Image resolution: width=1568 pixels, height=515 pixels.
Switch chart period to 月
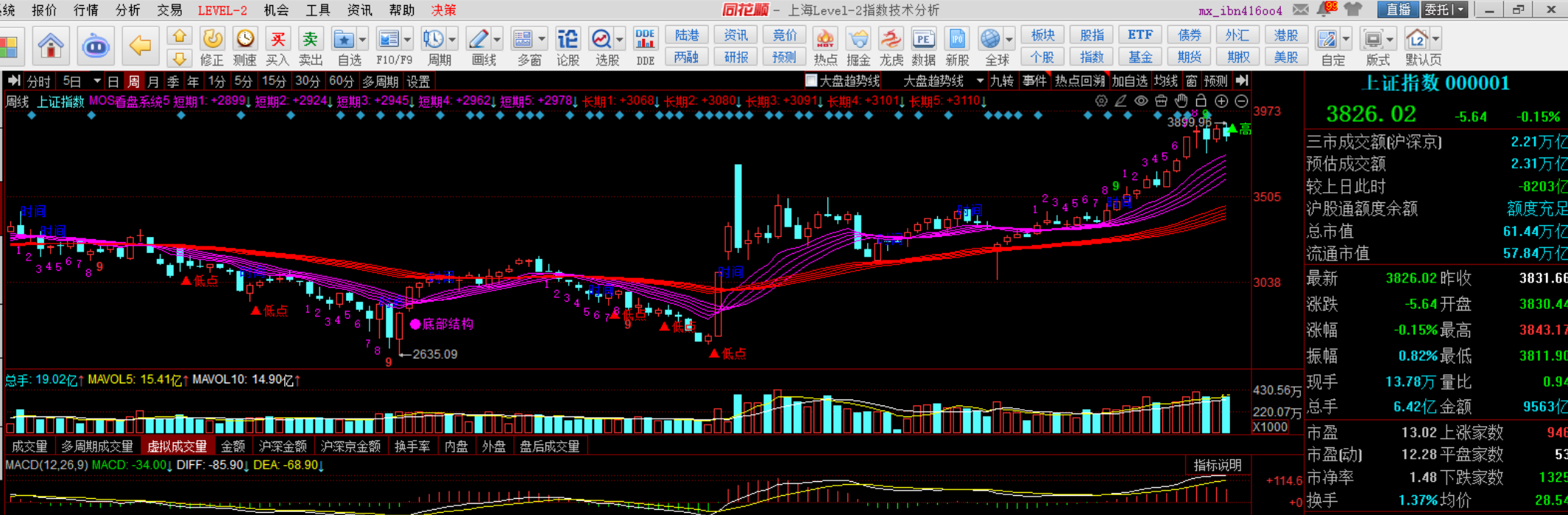153,81
